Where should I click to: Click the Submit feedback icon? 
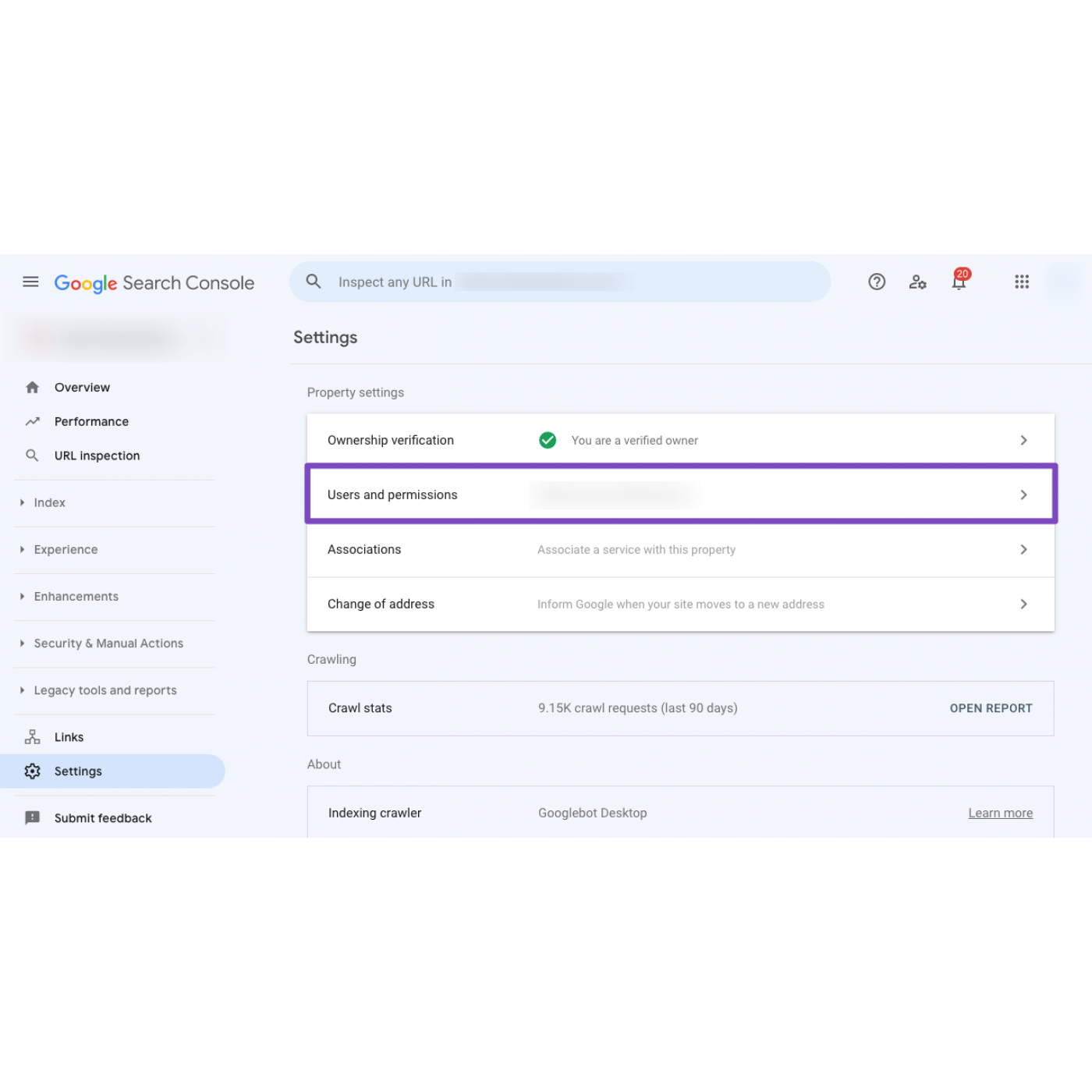pos(33,817)
